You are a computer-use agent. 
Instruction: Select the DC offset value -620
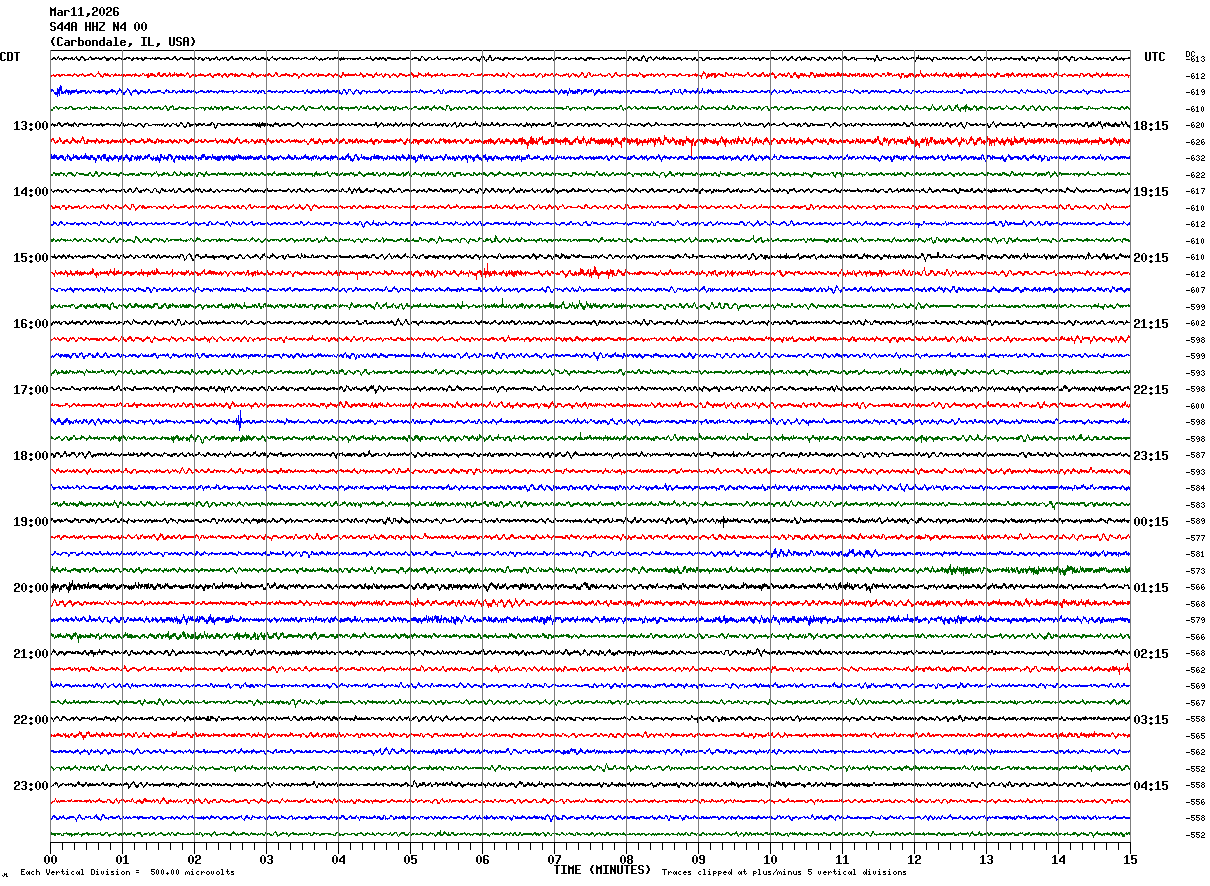[1195, 126]
